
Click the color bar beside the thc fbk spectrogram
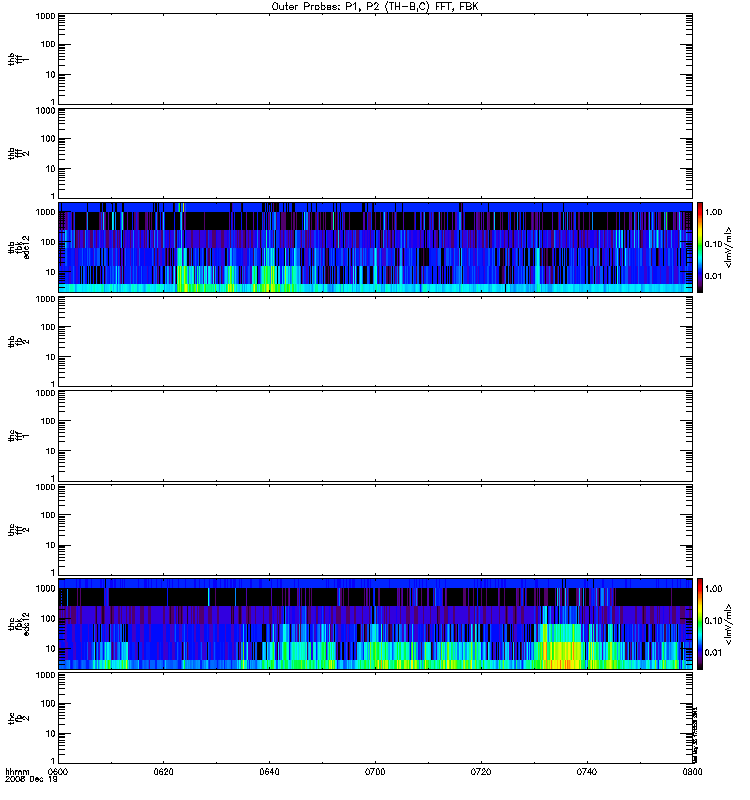(x=700, y=624)
